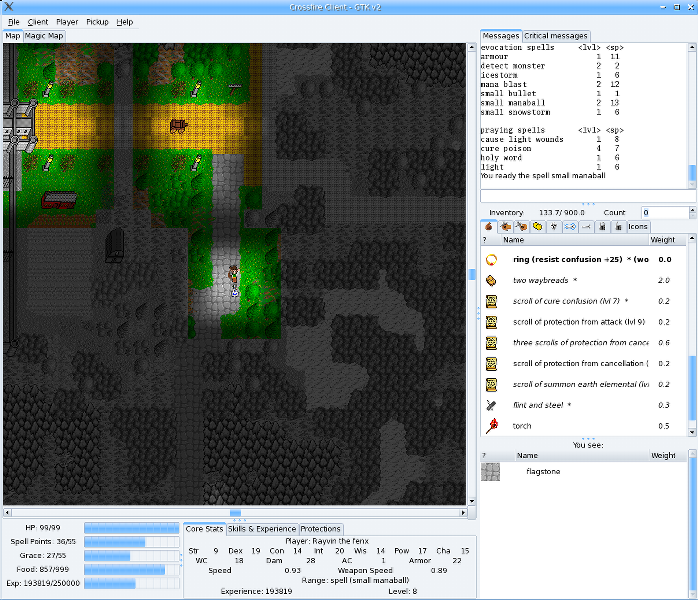
Task: Click the Count input field
Action: pyautogui.click(x=664, y=213)
